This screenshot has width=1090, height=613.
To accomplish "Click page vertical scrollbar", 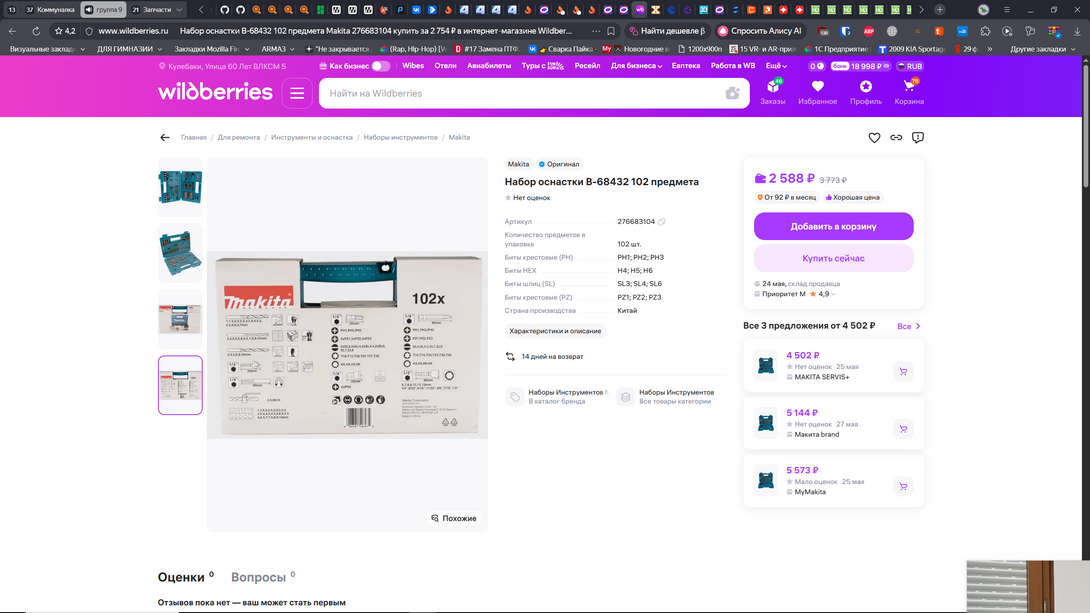I will [x=1086, y=125].
